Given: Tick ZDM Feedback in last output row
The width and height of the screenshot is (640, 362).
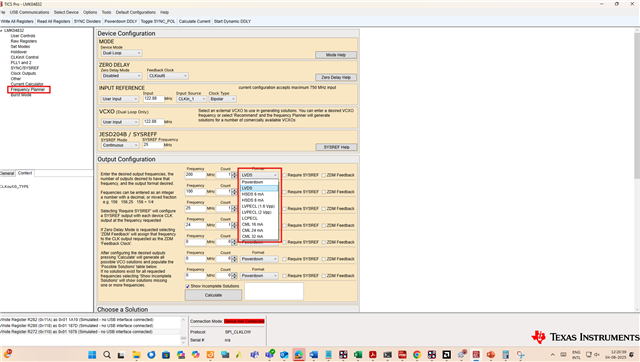Looking at the screenshot, I should [x=324, y=276].
